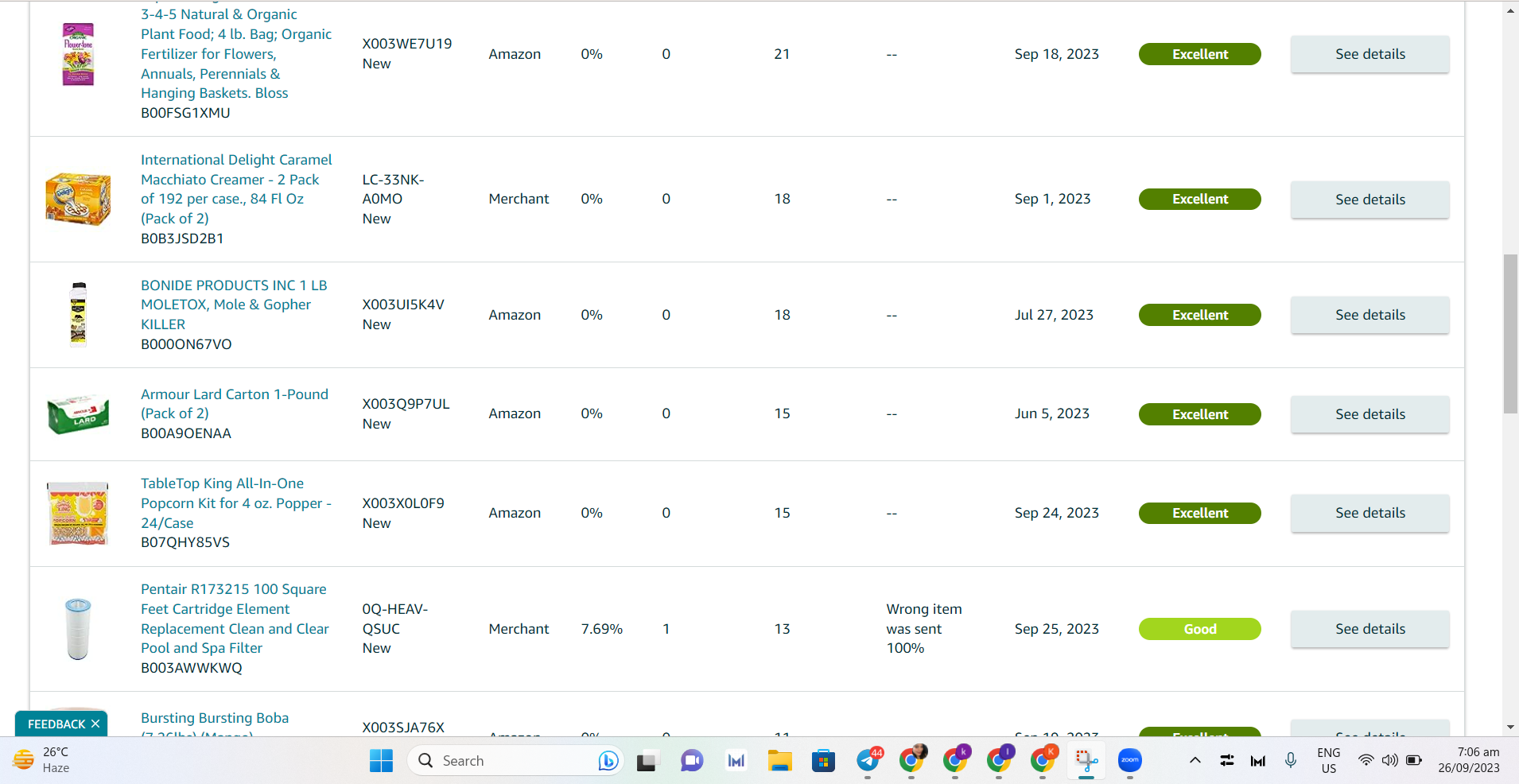
Task: Select SKU X003WE7U19 text
Action: [x=406, y=44]
